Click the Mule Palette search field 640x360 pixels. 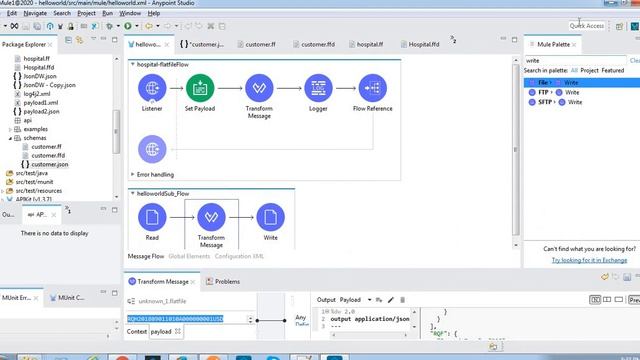click(x=575, y=60)
